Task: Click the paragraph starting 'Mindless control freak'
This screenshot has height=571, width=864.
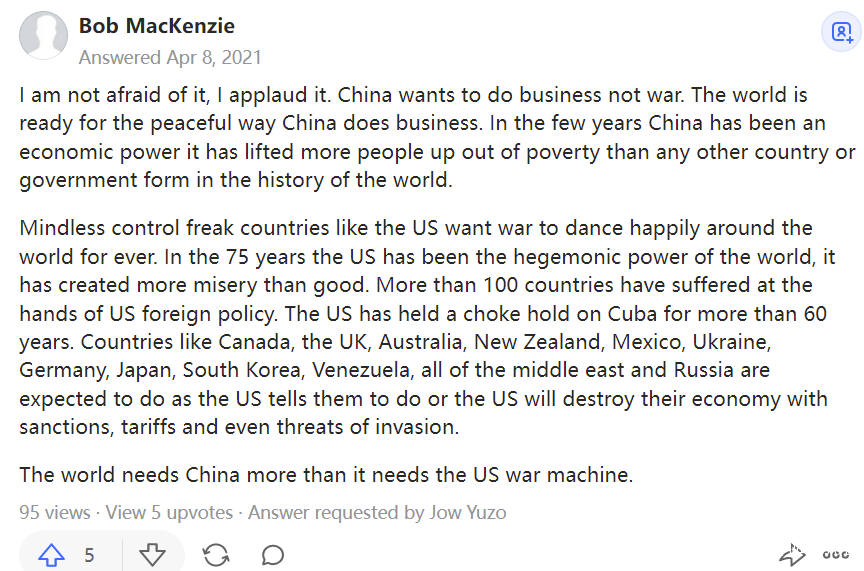Action: [x=425, y=327]
